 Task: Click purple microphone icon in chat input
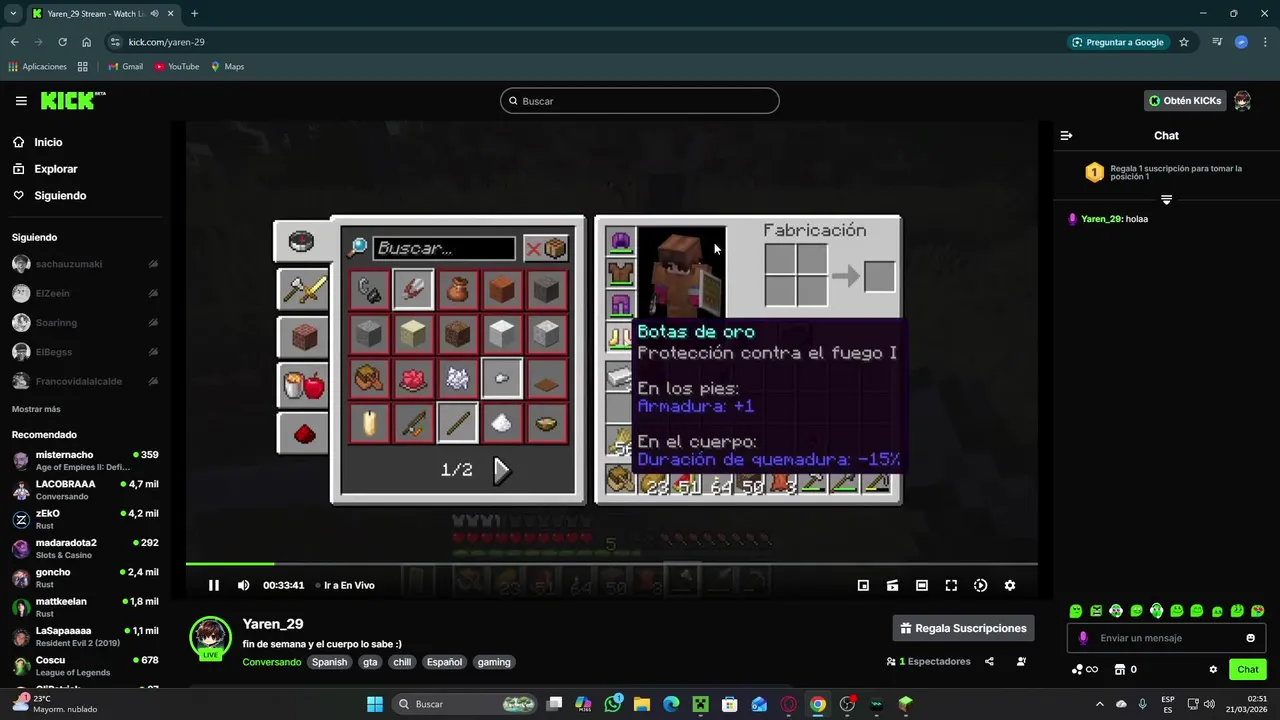1083,638
